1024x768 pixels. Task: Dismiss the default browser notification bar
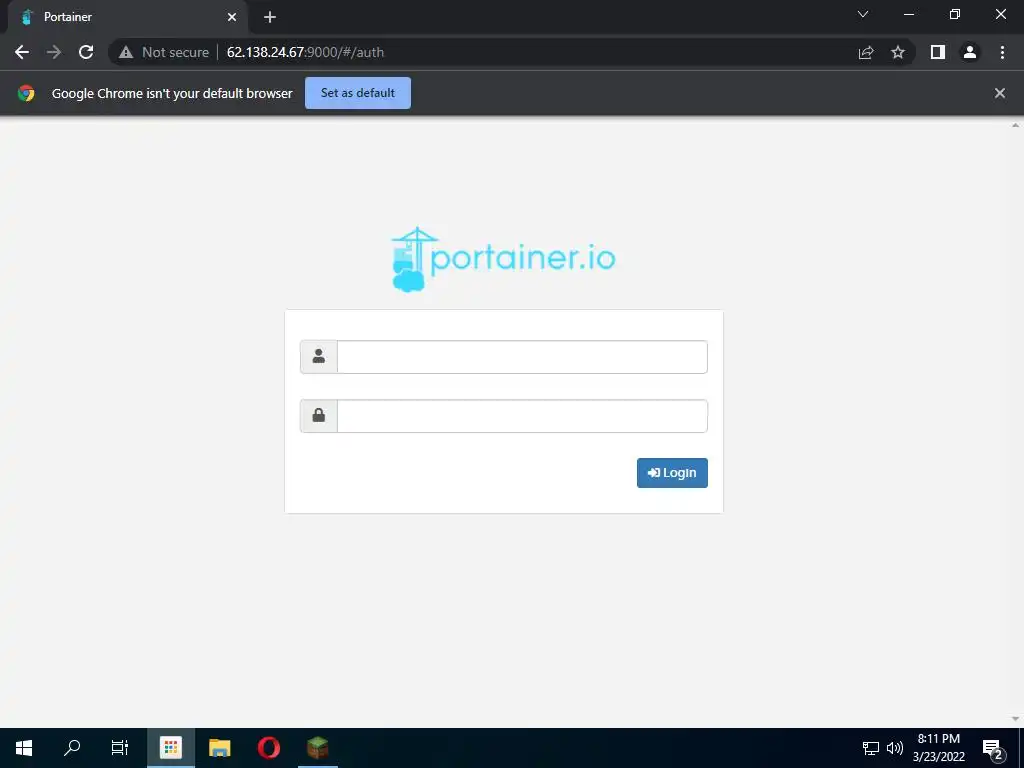(x=1000, y=93)
